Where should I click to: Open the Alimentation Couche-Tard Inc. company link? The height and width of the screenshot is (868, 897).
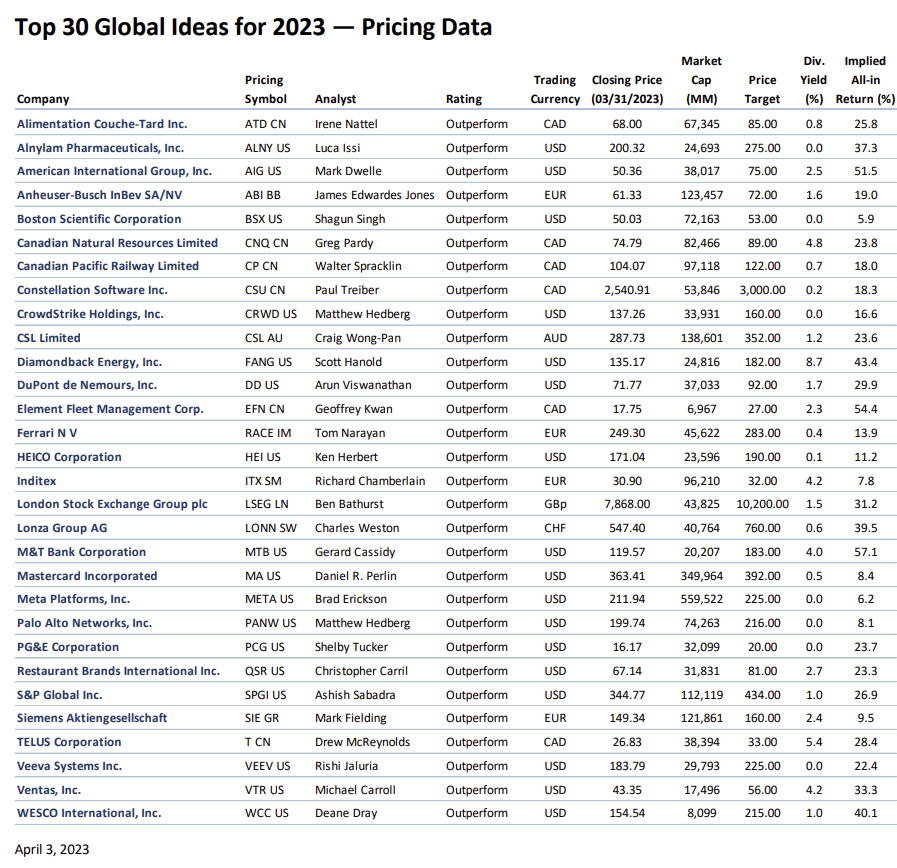[102, 124]
